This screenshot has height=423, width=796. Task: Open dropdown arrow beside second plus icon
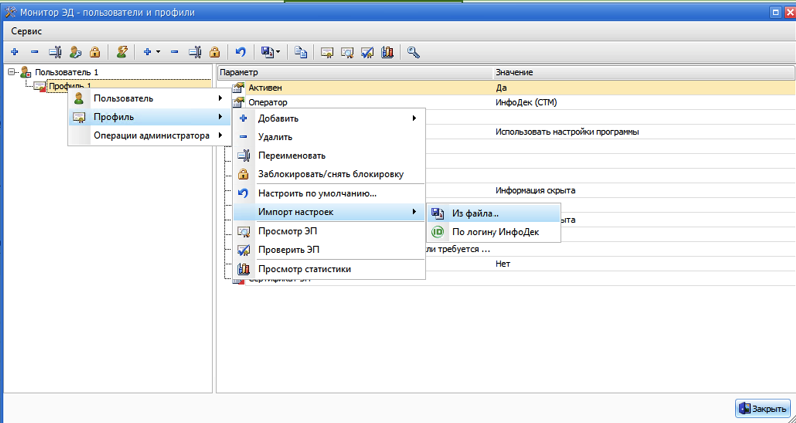158,52
